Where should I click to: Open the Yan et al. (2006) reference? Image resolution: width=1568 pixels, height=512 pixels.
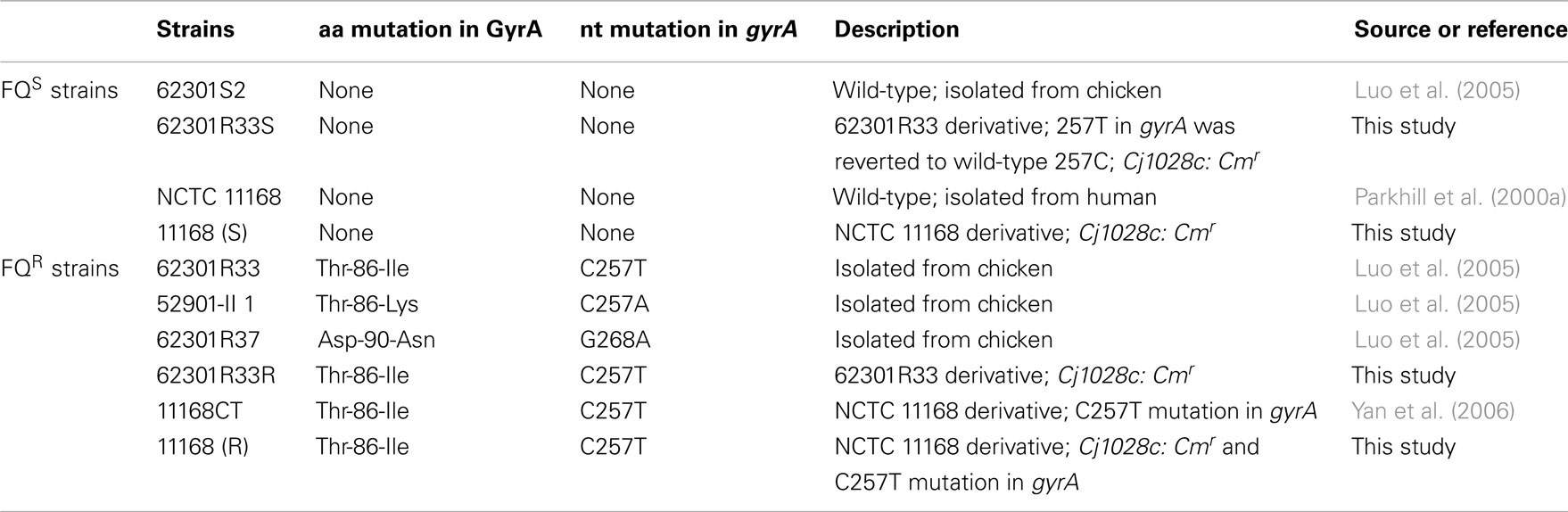[x=1432, y=411]
